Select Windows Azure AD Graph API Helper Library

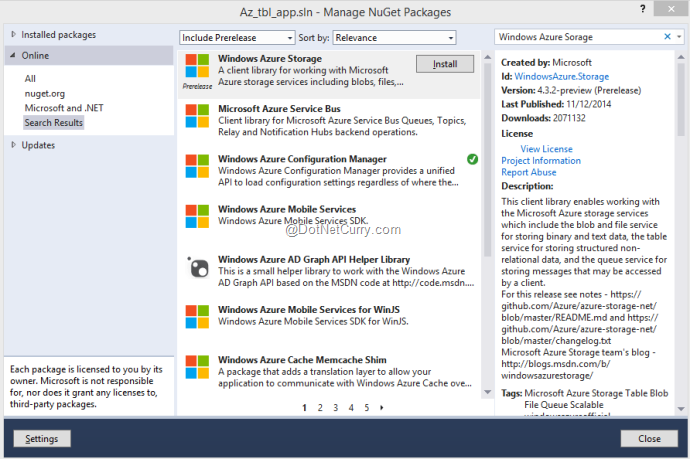[314, 259]
